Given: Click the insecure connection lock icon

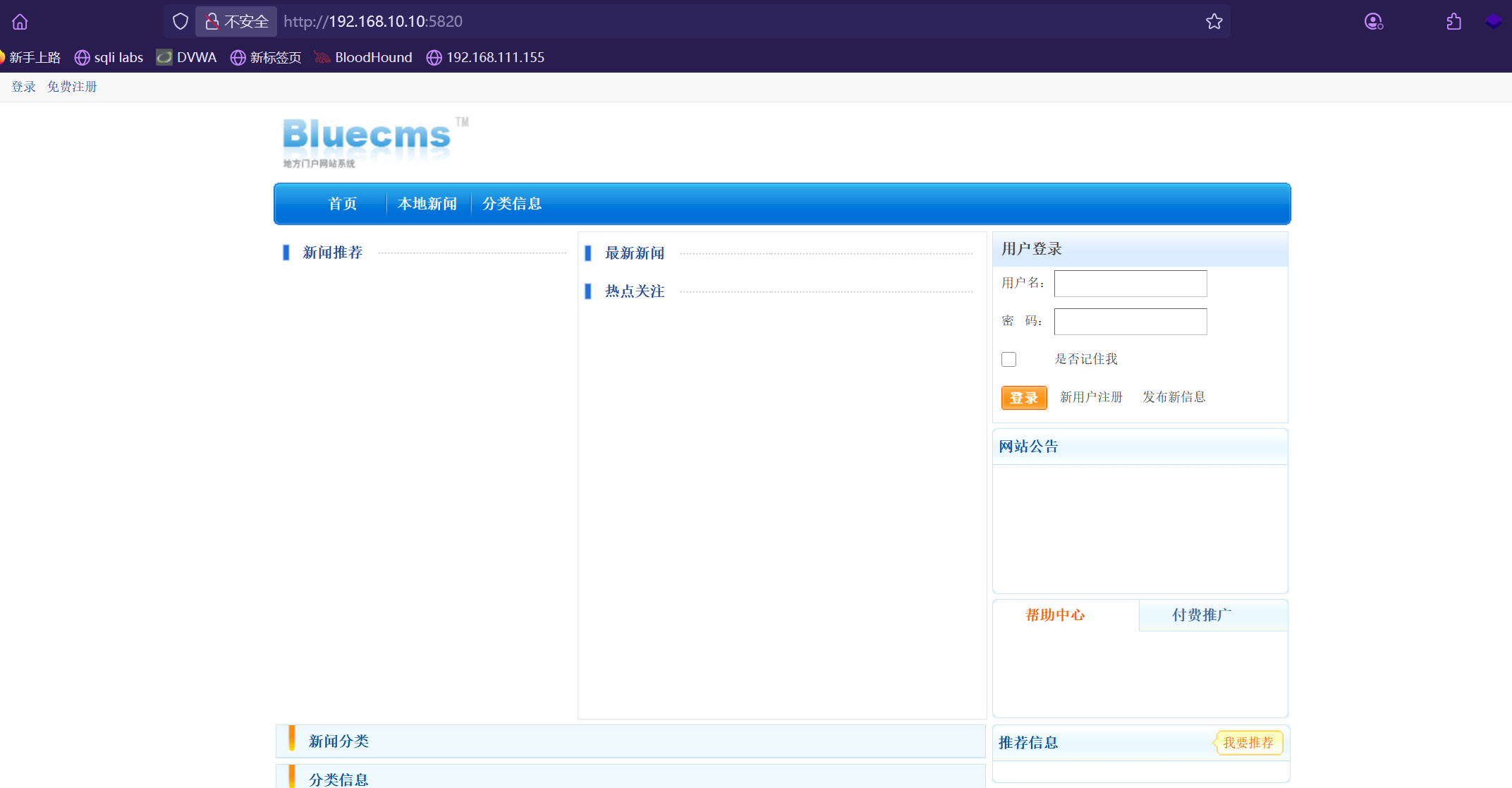Looking at the screenshot, I should [212, 22].
